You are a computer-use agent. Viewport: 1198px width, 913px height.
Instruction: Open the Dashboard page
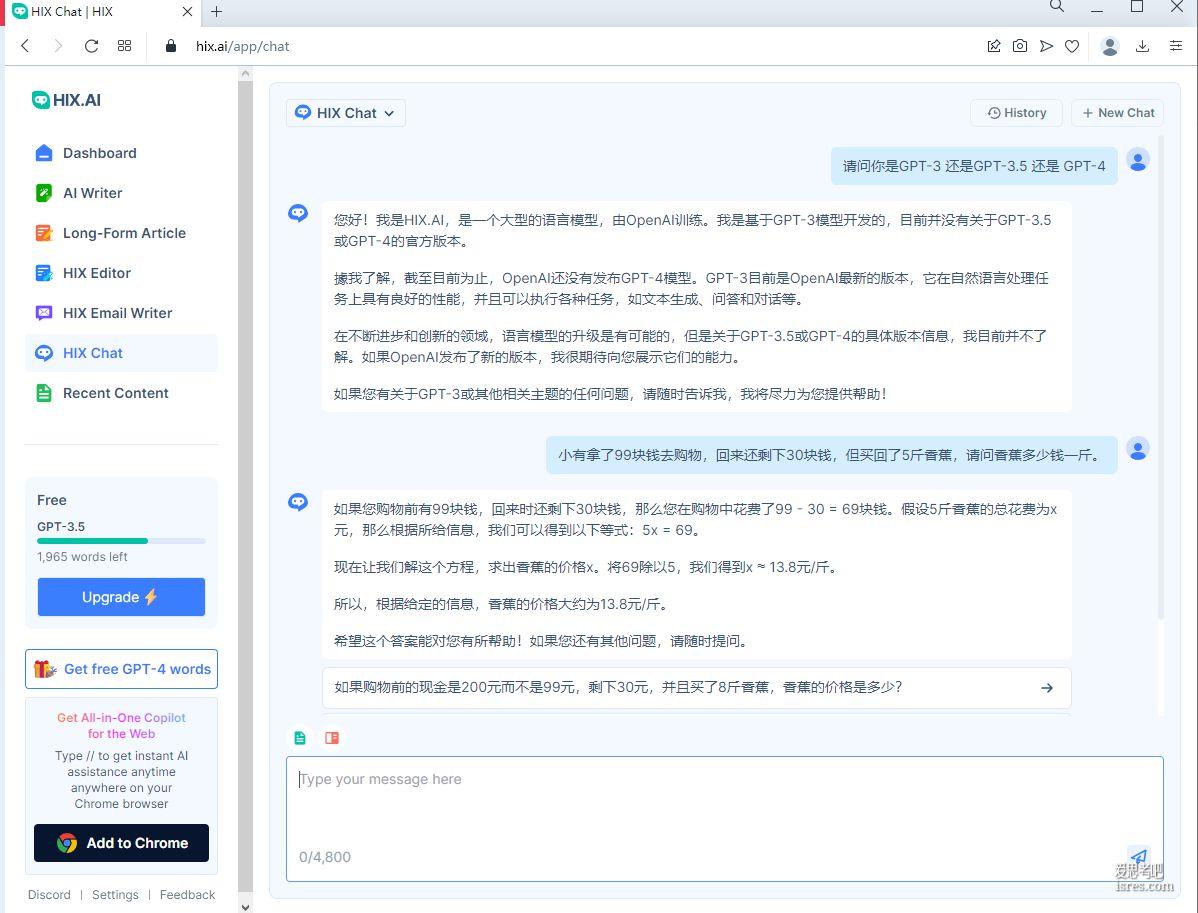click(99, 153)
